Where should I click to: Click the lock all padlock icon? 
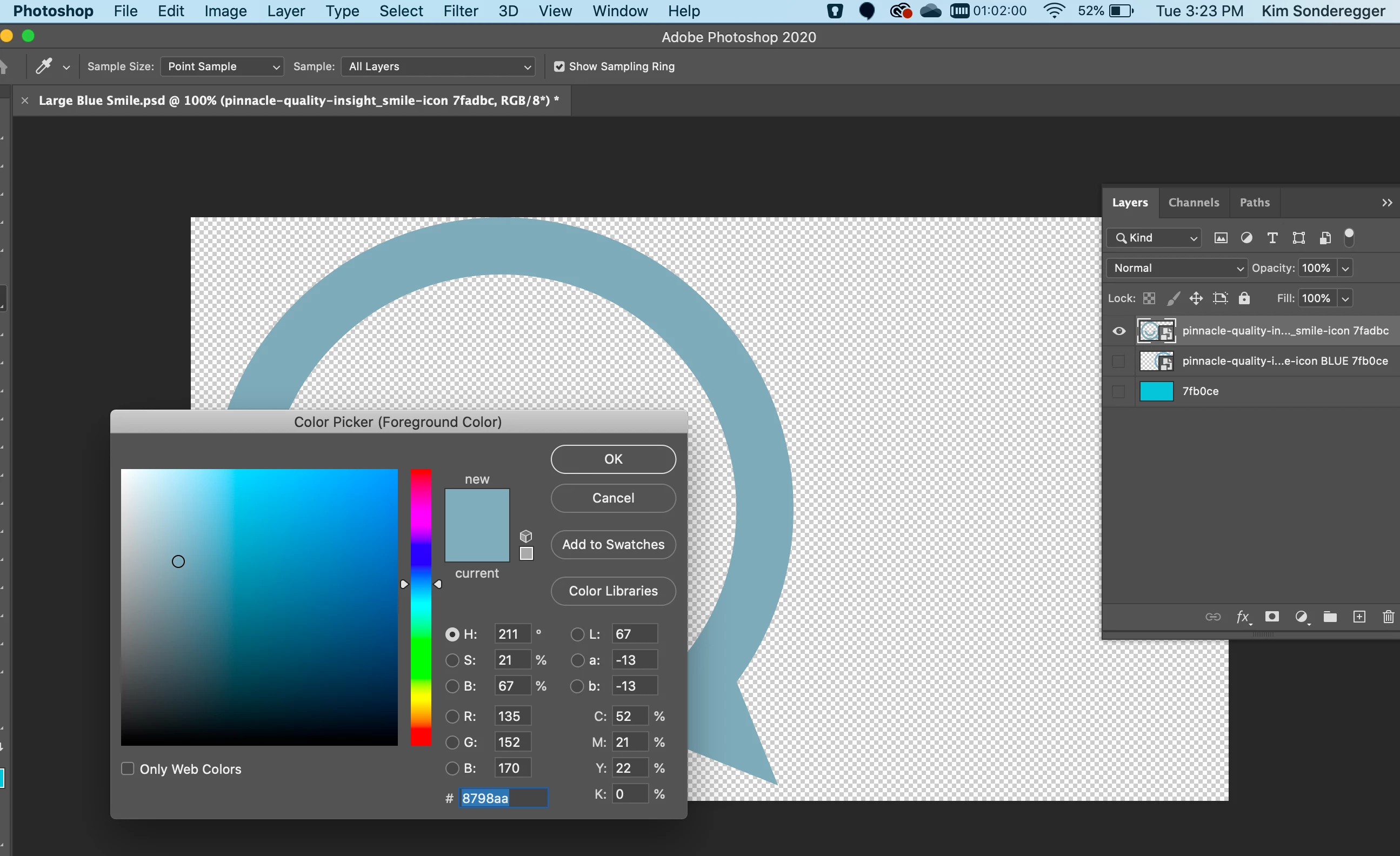click(x=1244, y=298)
